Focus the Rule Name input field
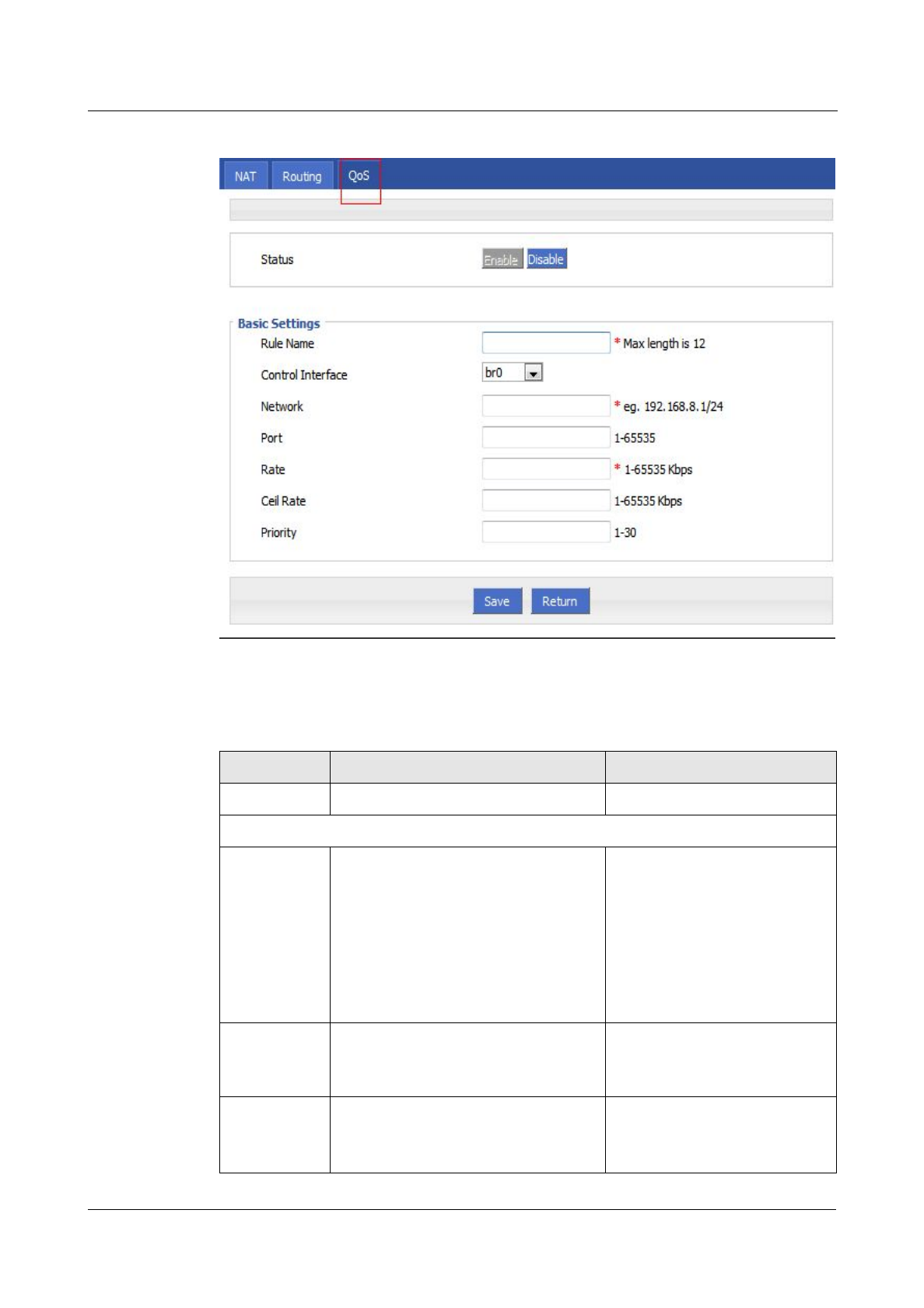 click(x=546, y=343)
